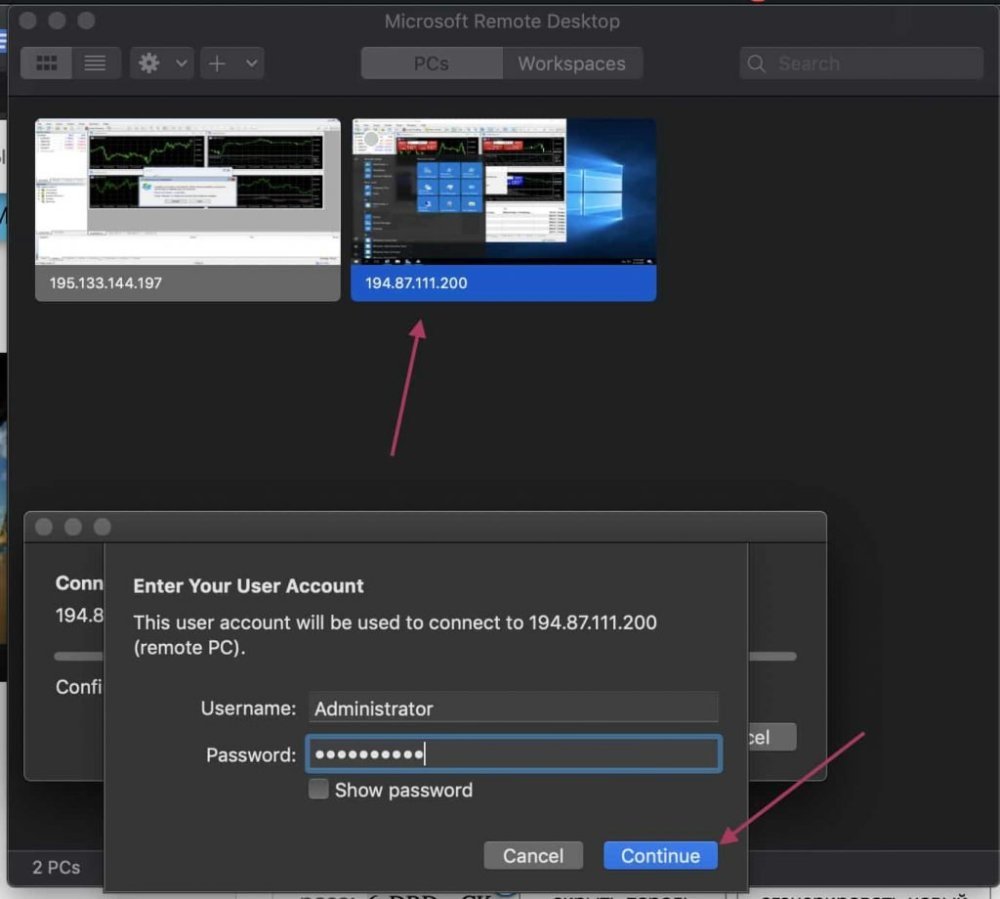Select the 194.87.111.200 label
The image size is (1000, 899).
click(416, 283)
